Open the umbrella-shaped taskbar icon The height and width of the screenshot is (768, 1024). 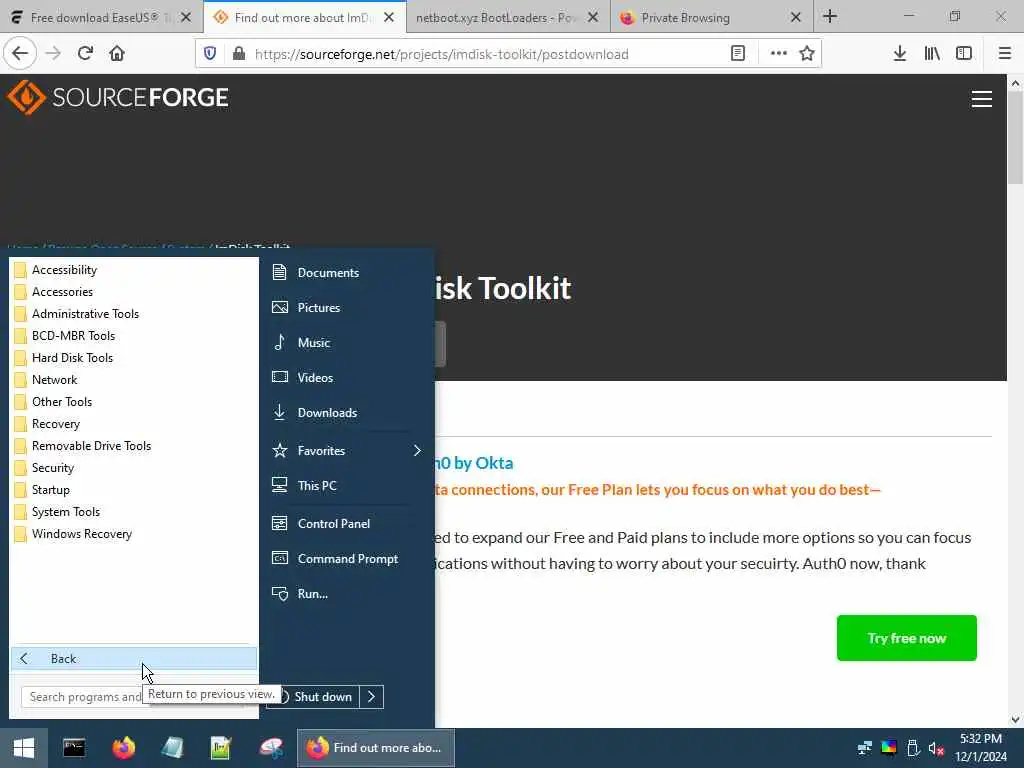pos(270,748)
